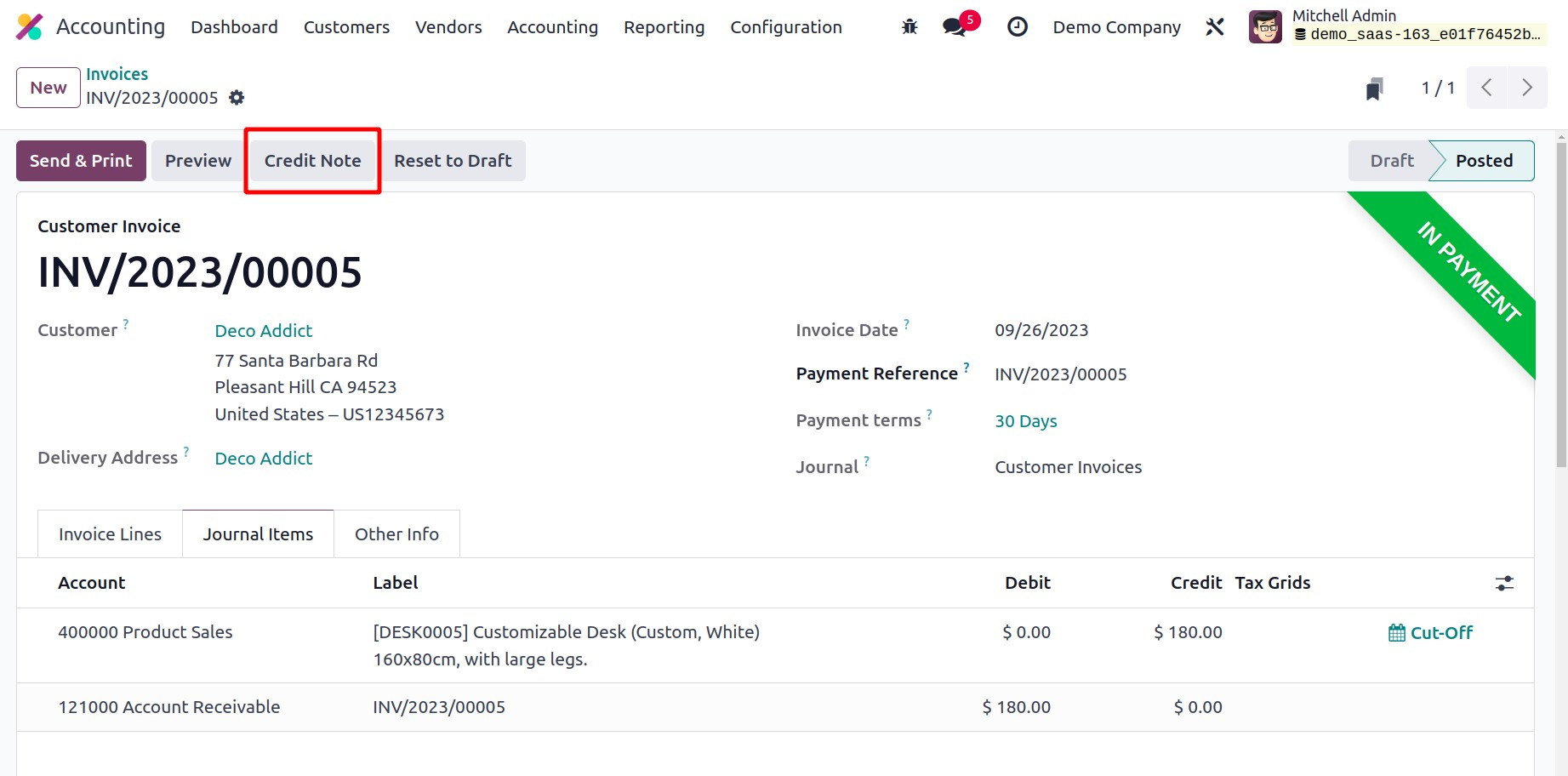Click the Accounting app logo
The image size is (1568, 776).
[x=30, y=27]
